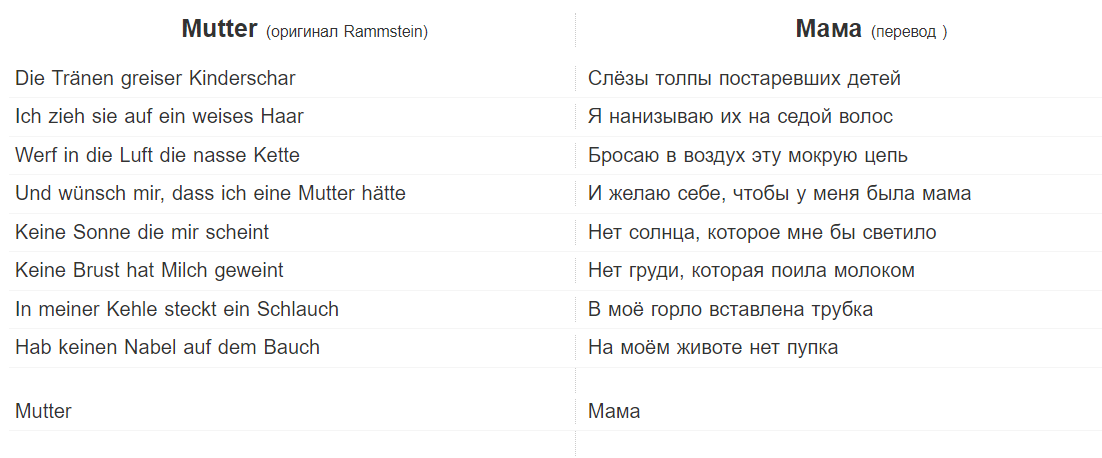Image resolution: width=1102 pixels, height=458 pixels.
Task: Click translation "На моём животе нет пупка"
Action: pos(713,347)
